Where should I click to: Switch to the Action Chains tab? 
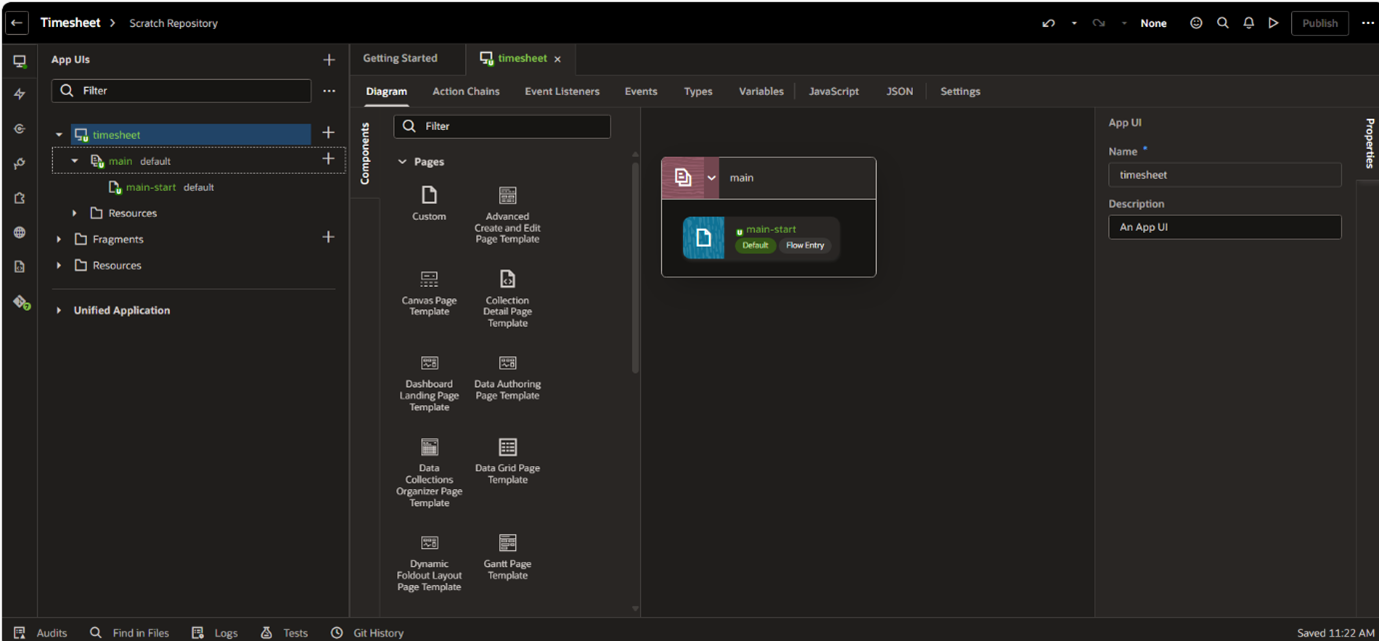coord(465,91)
